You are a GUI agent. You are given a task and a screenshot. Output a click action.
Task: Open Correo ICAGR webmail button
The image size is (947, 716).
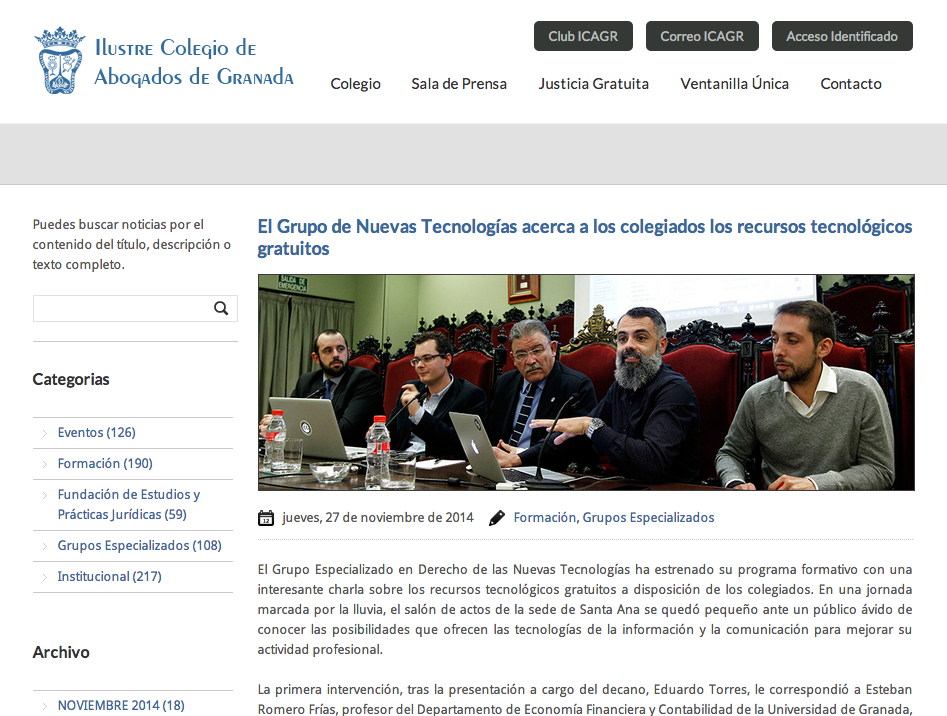[x=702, y=36]
